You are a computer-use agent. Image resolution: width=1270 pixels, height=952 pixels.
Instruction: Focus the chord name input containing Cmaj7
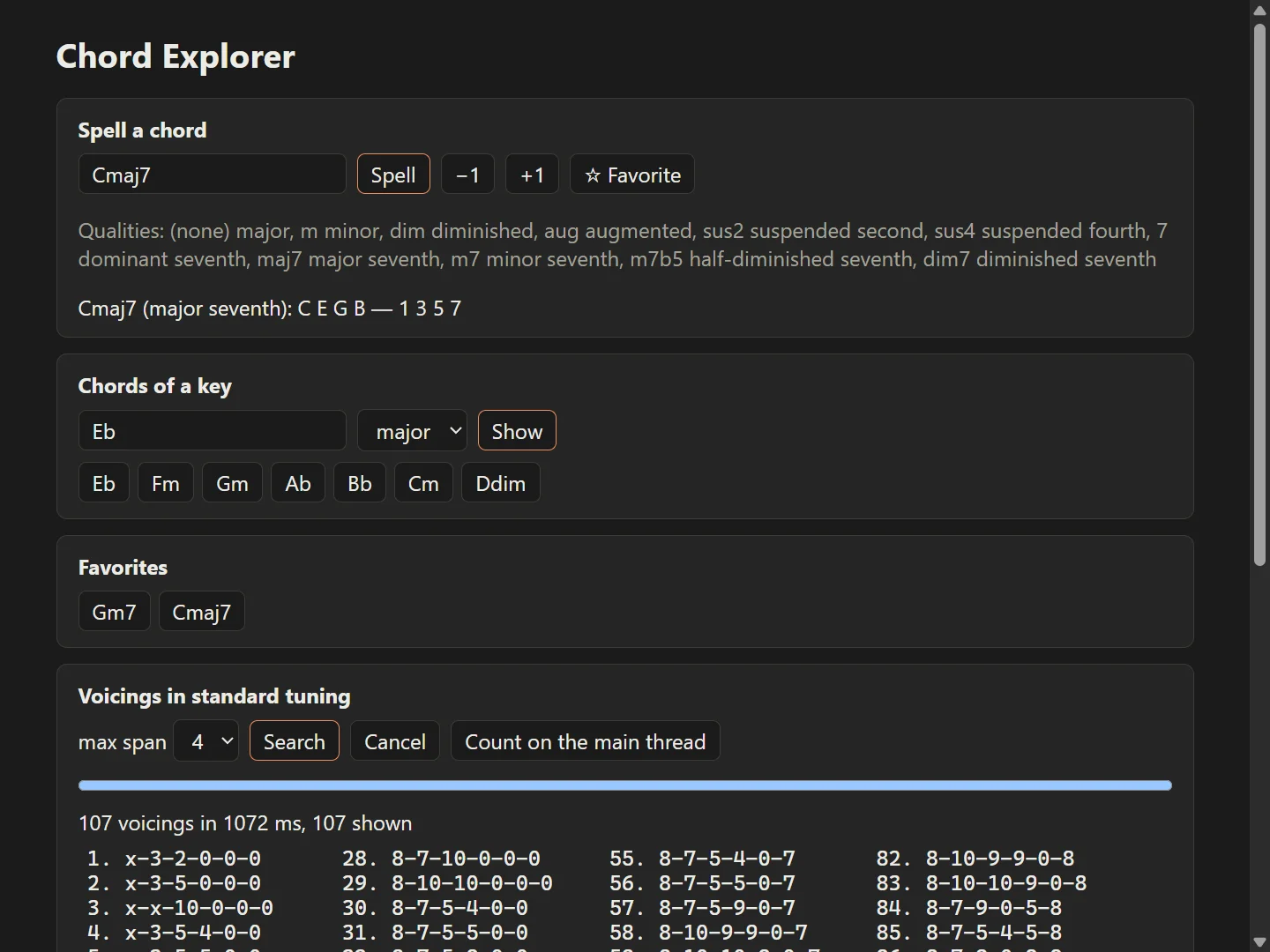213,175
